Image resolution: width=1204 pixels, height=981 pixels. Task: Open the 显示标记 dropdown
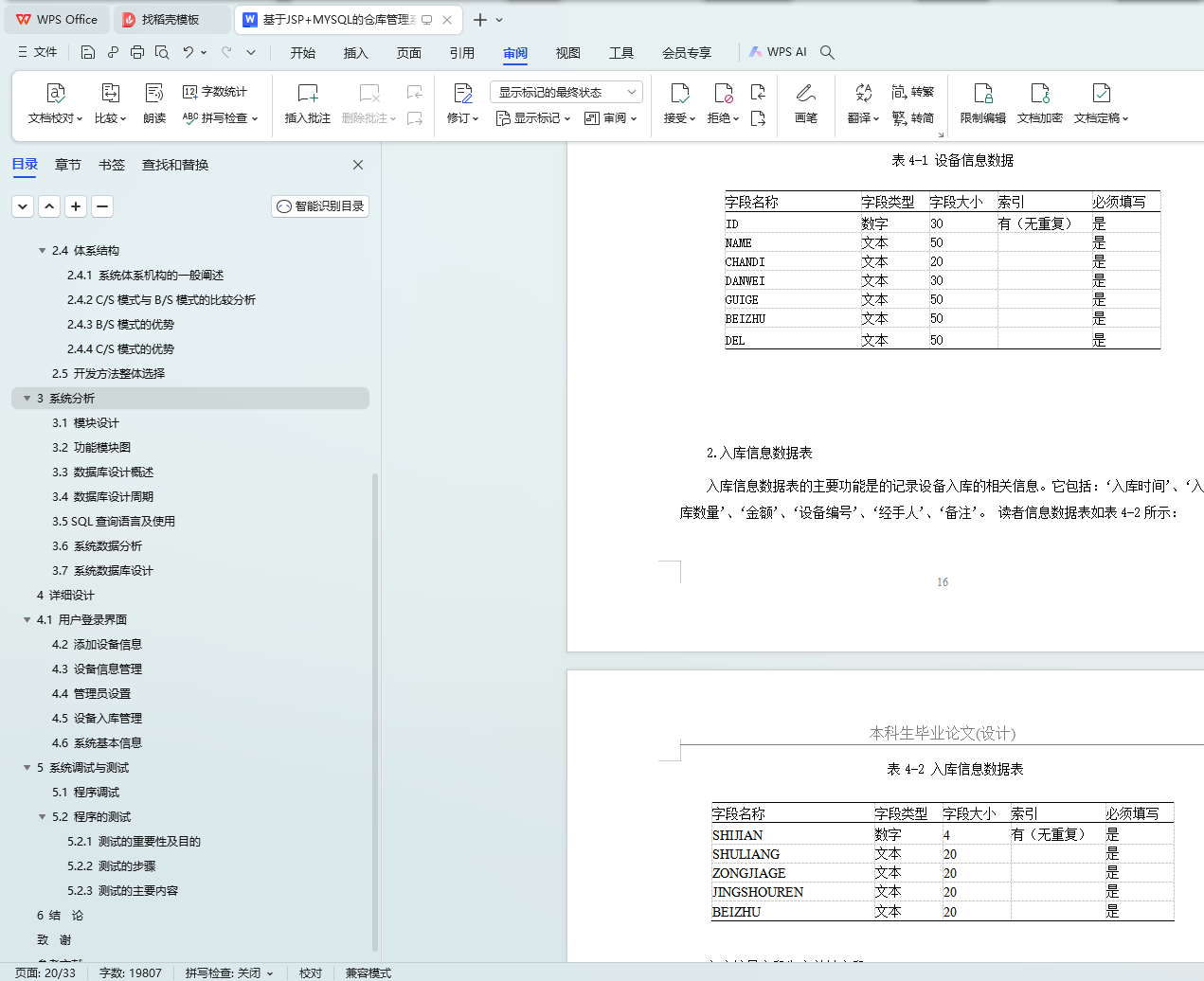tap(533, 118)
